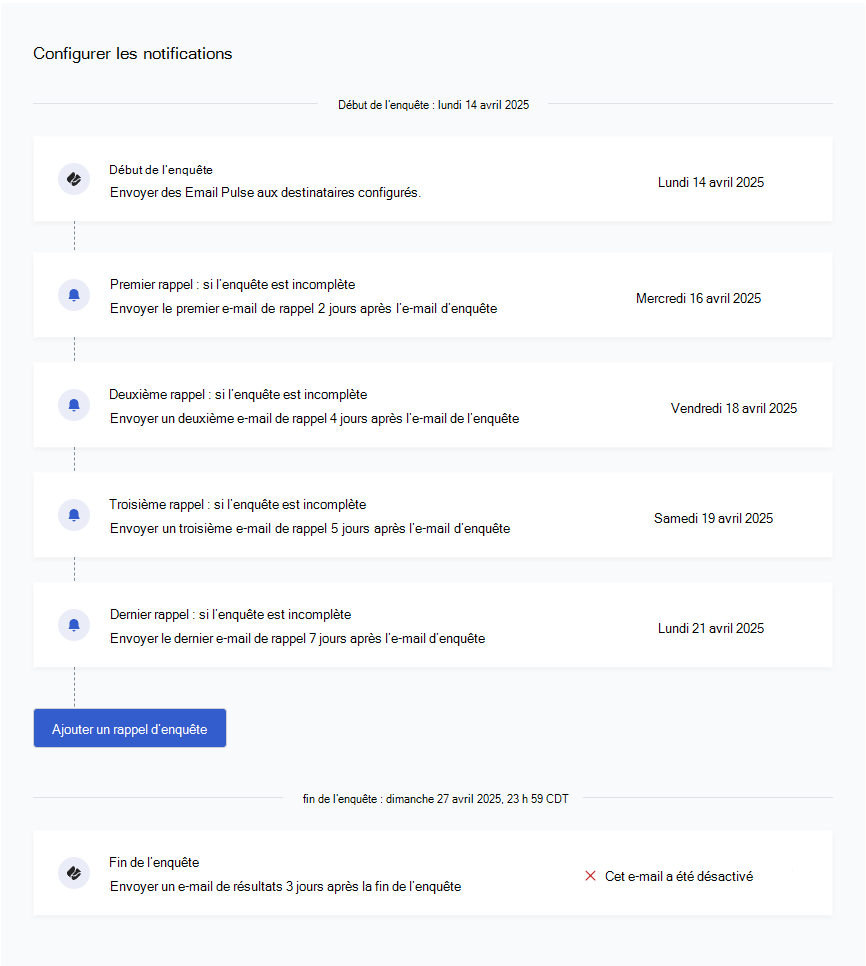The width and height of the screenshot is (866, 966).
Task: Select the dark circular icon on the first card
Action: point(73,178)
